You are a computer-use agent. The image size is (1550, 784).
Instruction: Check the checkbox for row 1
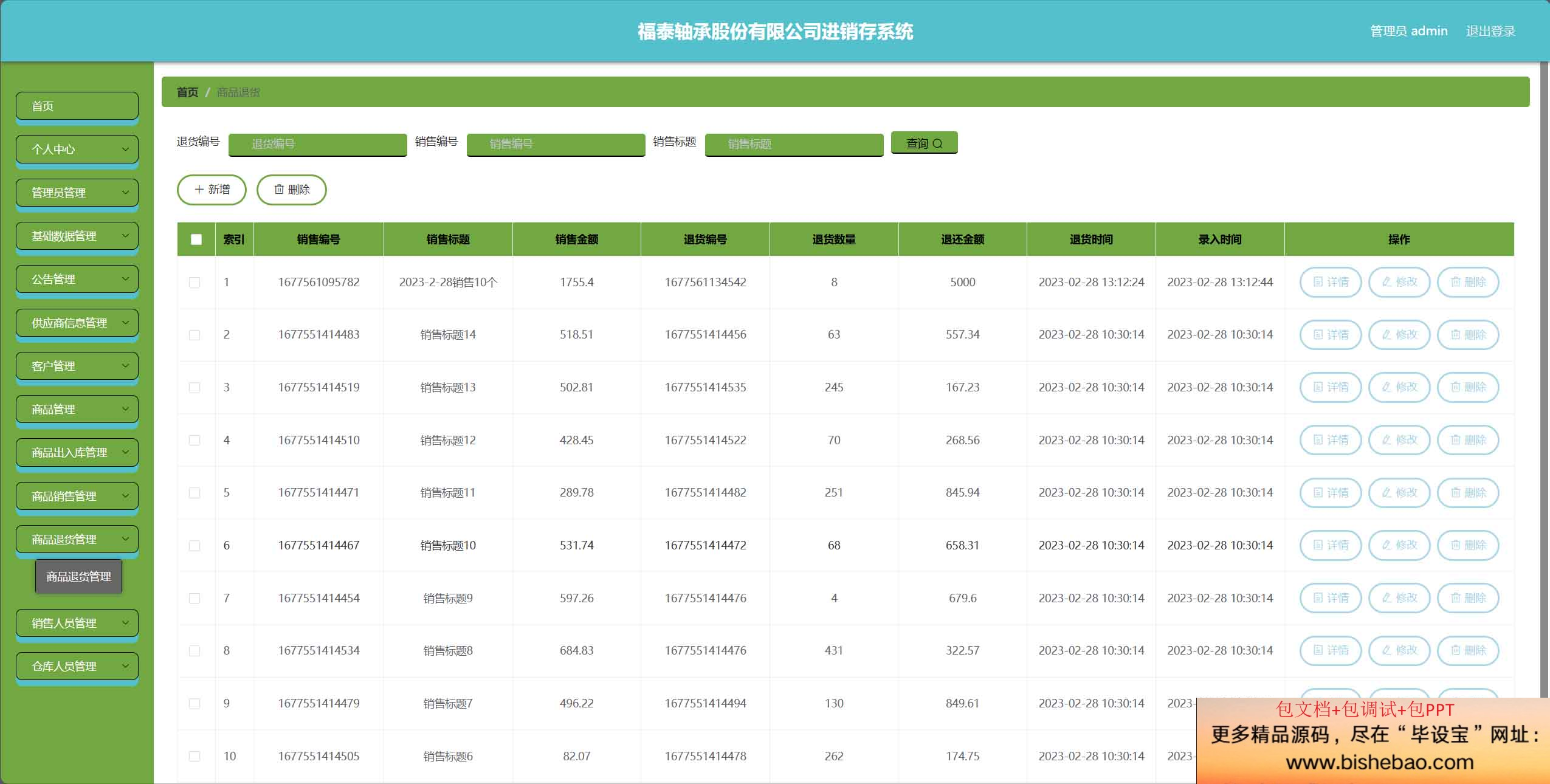(x=195, y=283)
